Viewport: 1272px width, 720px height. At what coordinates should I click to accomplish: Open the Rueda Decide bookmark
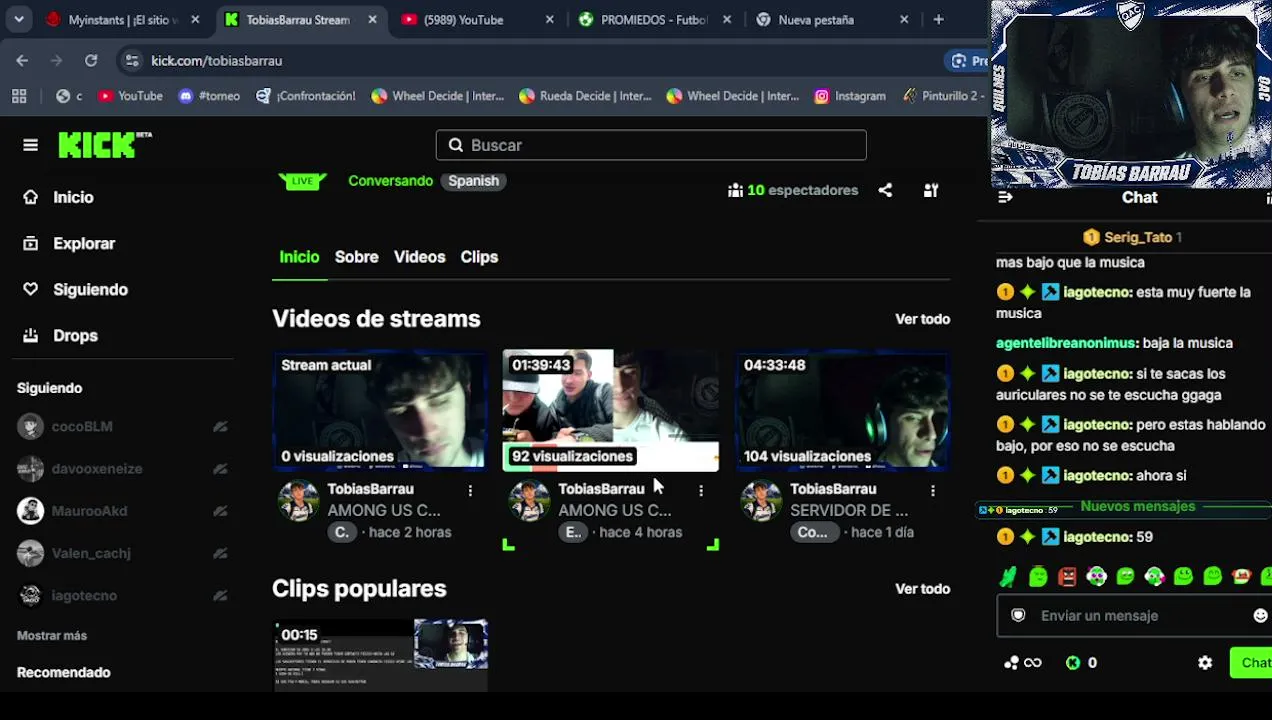pyautogui.click(x=585, y=96)
